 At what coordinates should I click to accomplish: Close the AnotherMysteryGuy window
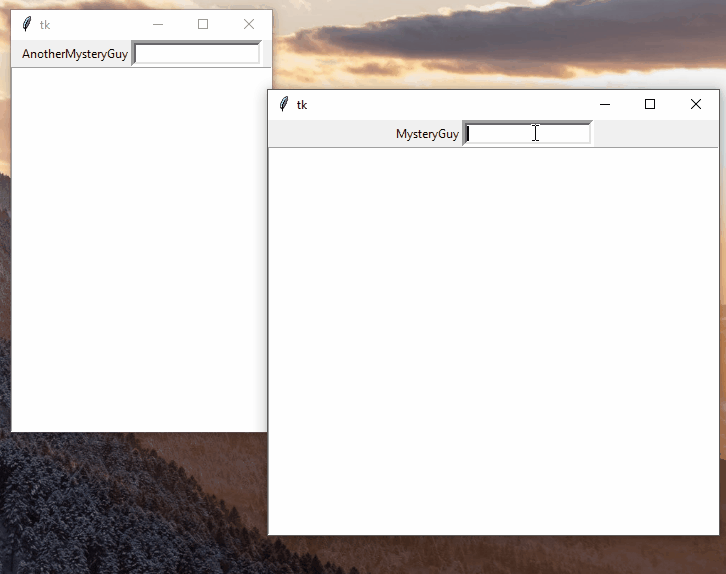pyautogui.click(x=249, y=24)
